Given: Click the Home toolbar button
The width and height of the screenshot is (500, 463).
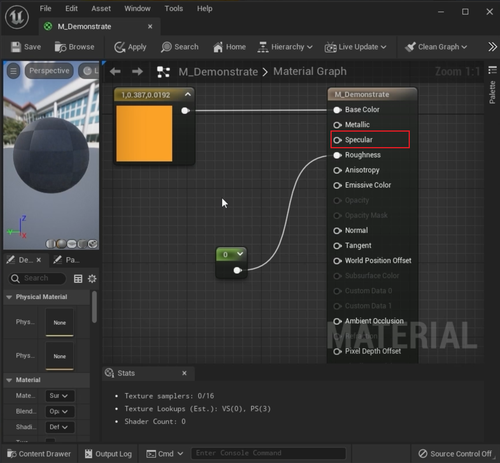Looking at the screenshot, I should point(229,47).
